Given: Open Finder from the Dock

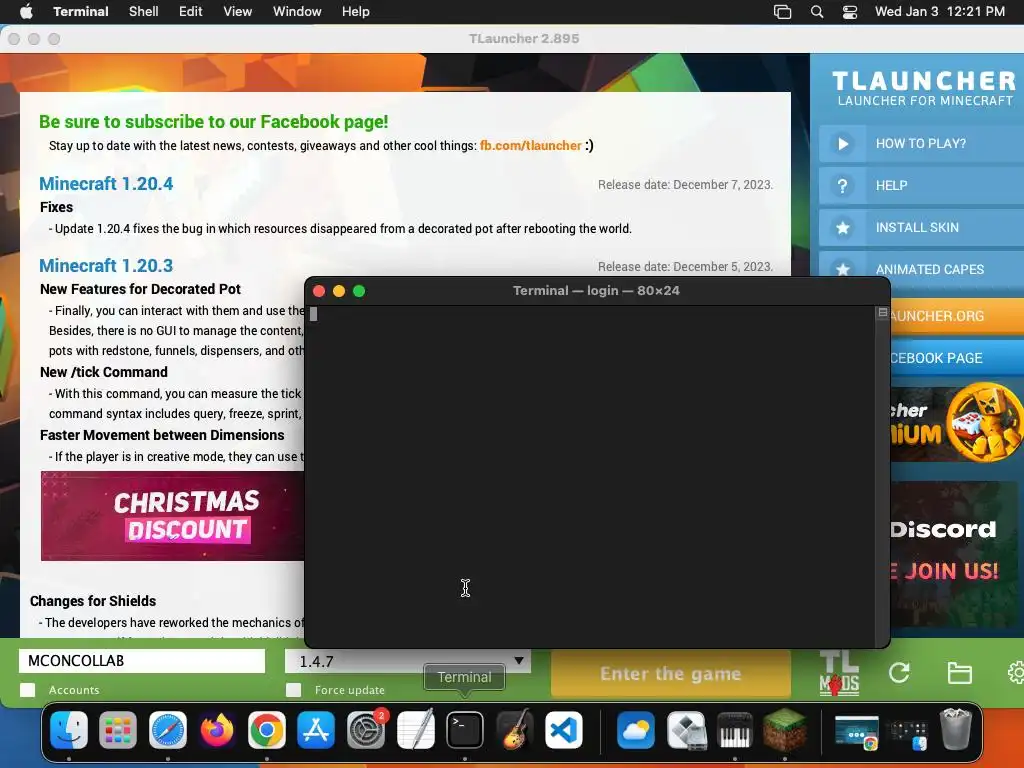Looking at the screenshot, I should tap(69, 729).
